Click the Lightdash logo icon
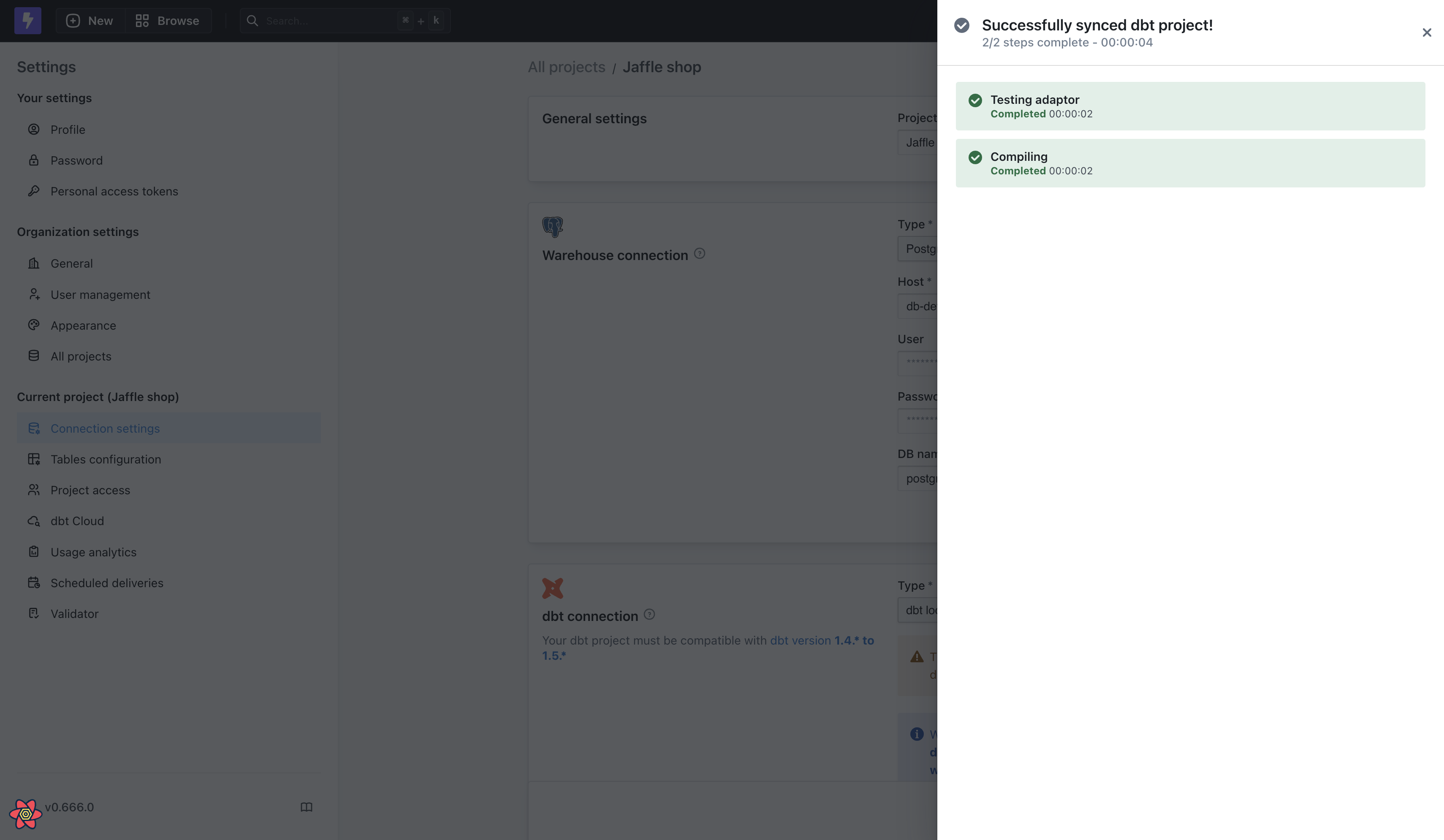Viewport: 1444px width, 840px height. pyautogui.click(x=27, y=21)
